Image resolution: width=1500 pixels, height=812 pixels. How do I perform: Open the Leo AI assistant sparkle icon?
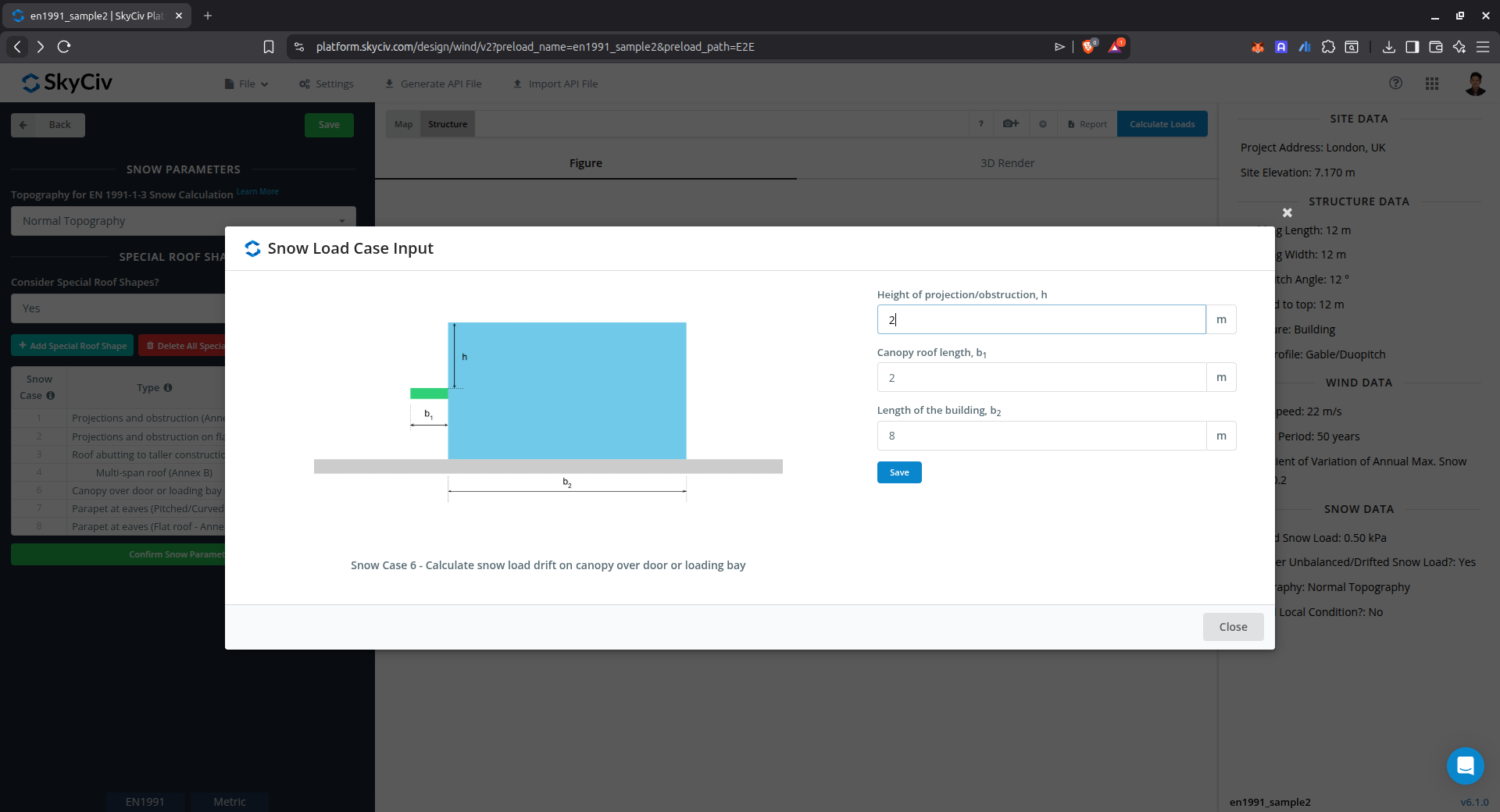1459,47
